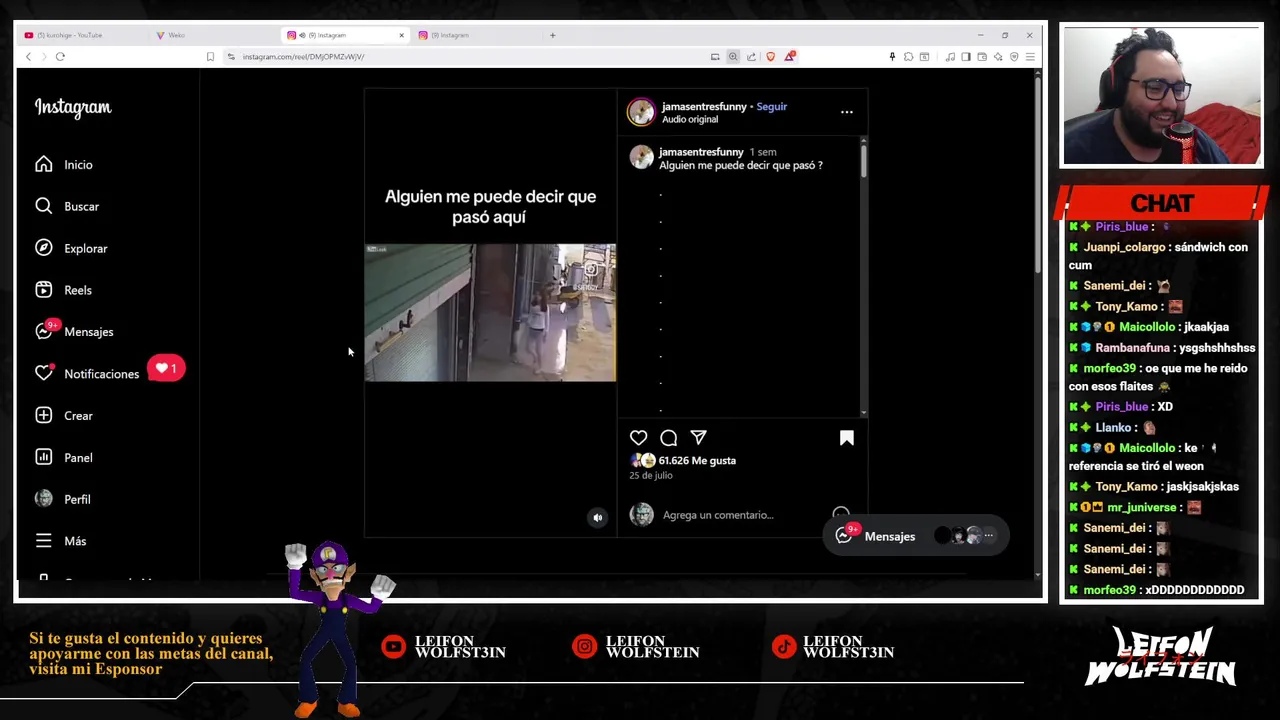1280x720 pixels.
Task: Click Brave Rewards triangle icon
Action: [x=789, y=56]
